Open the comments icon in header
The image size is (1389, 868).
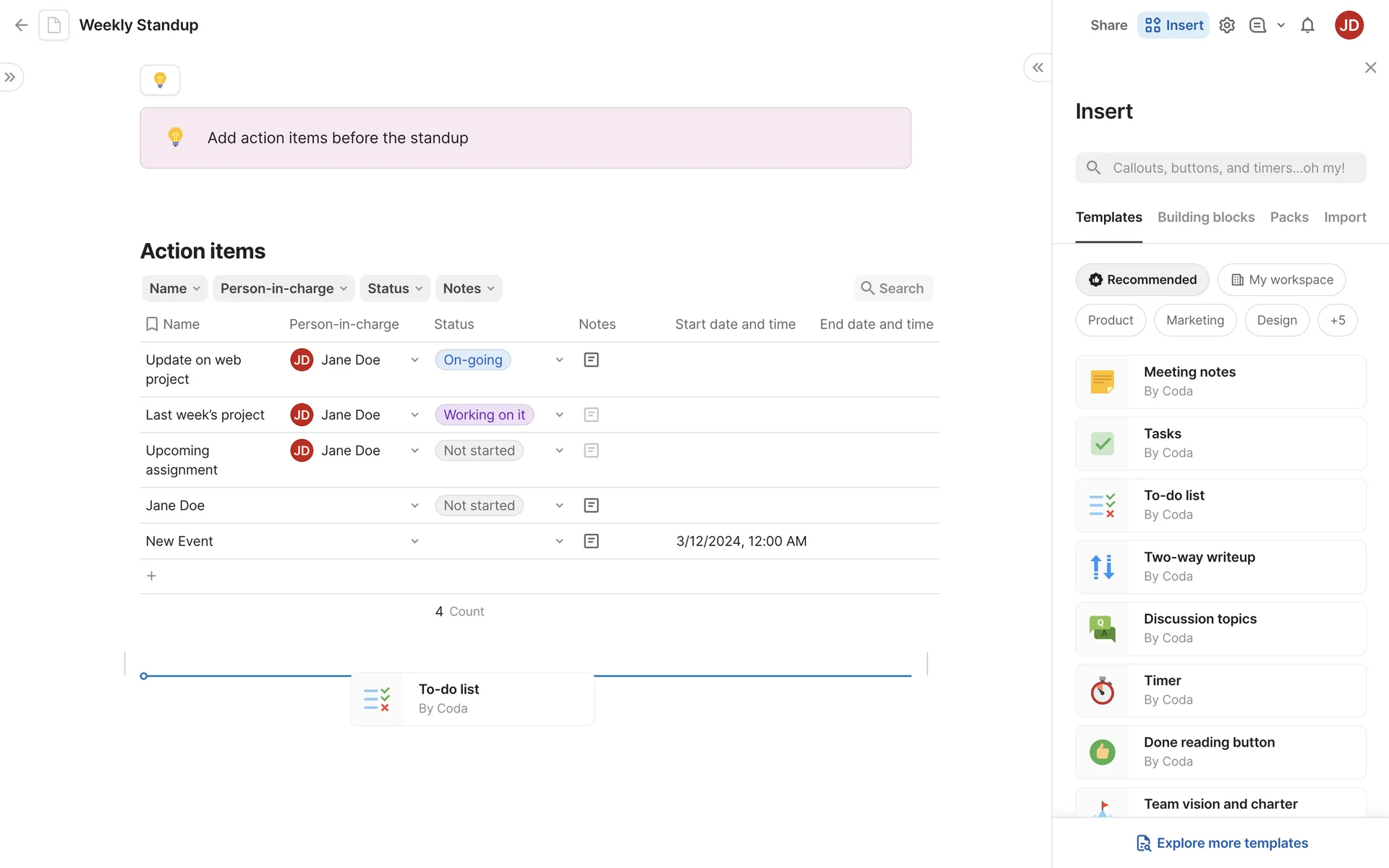click(1257, 25)
